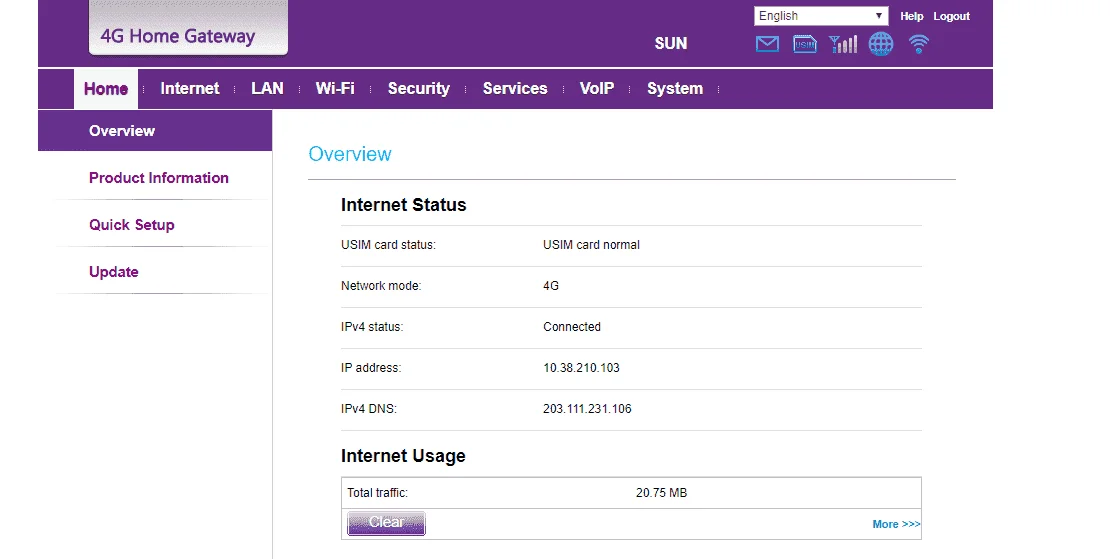Open Product Information in the sidebar
1113x559 pixels.
159,178
